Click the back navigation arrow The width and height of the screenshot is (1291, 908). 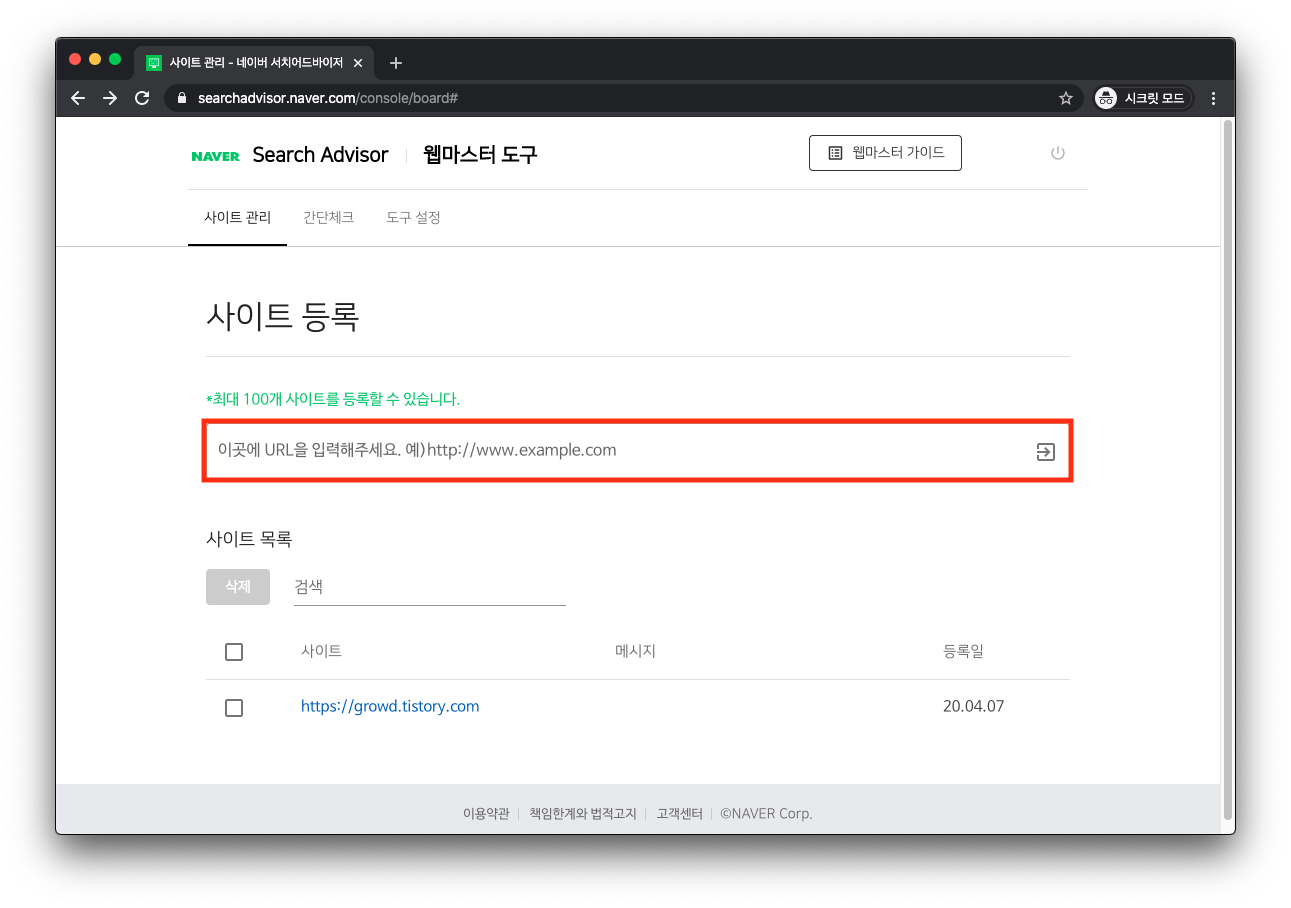coord(77,97)
